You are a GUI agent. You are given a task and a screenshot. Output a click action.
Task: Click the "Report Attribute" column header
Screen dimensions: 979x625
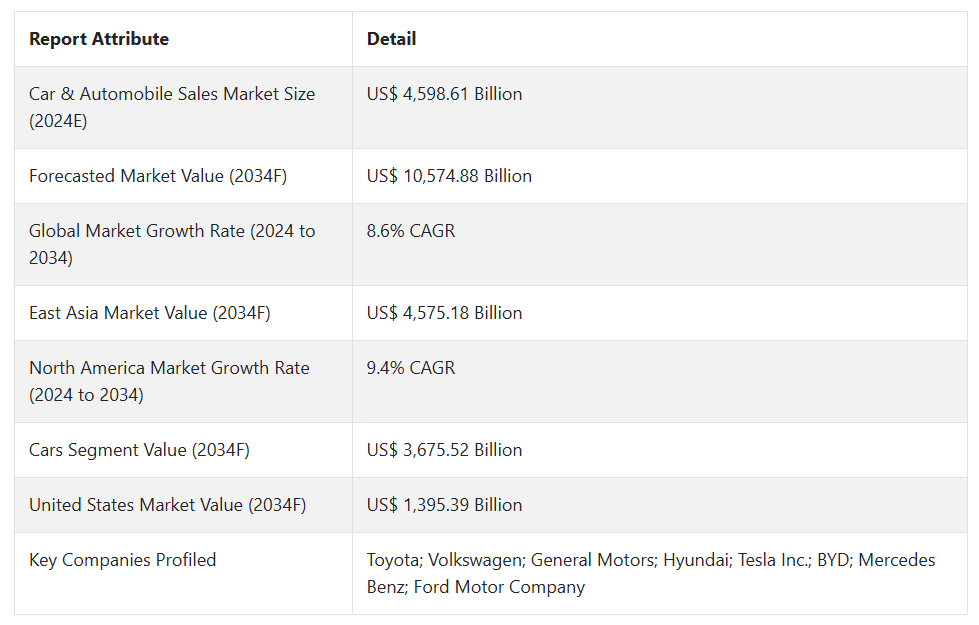point(99,39)
